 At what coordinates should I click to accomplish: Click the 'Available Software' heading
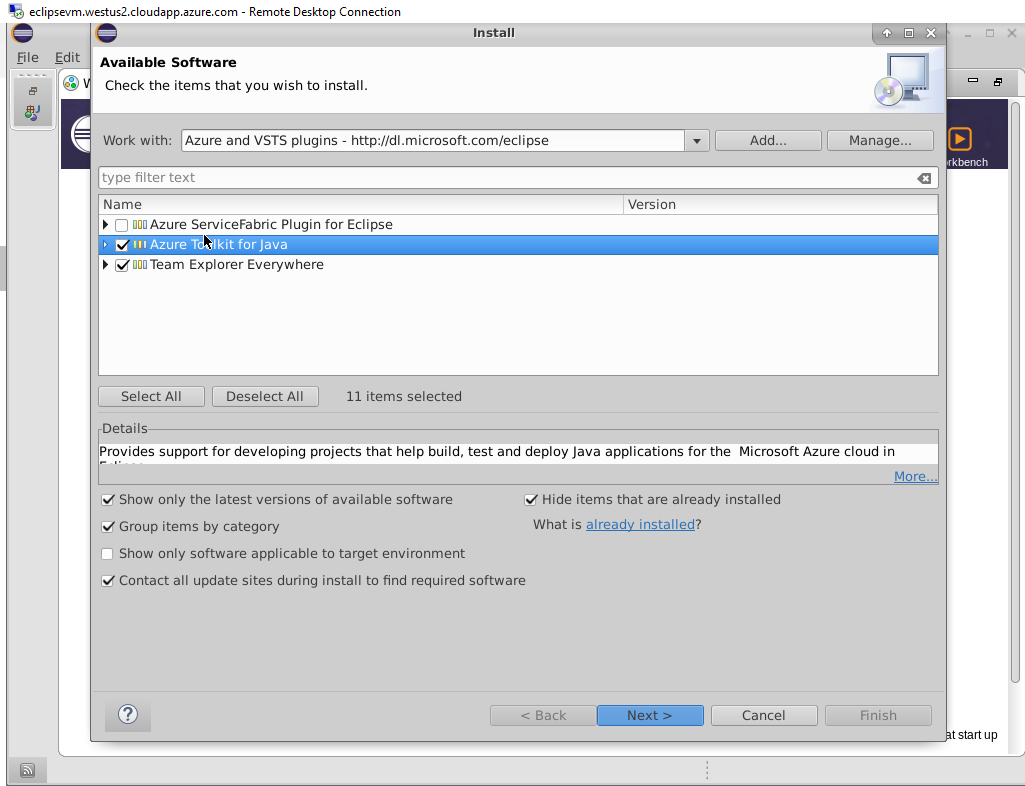pos(168,63)
